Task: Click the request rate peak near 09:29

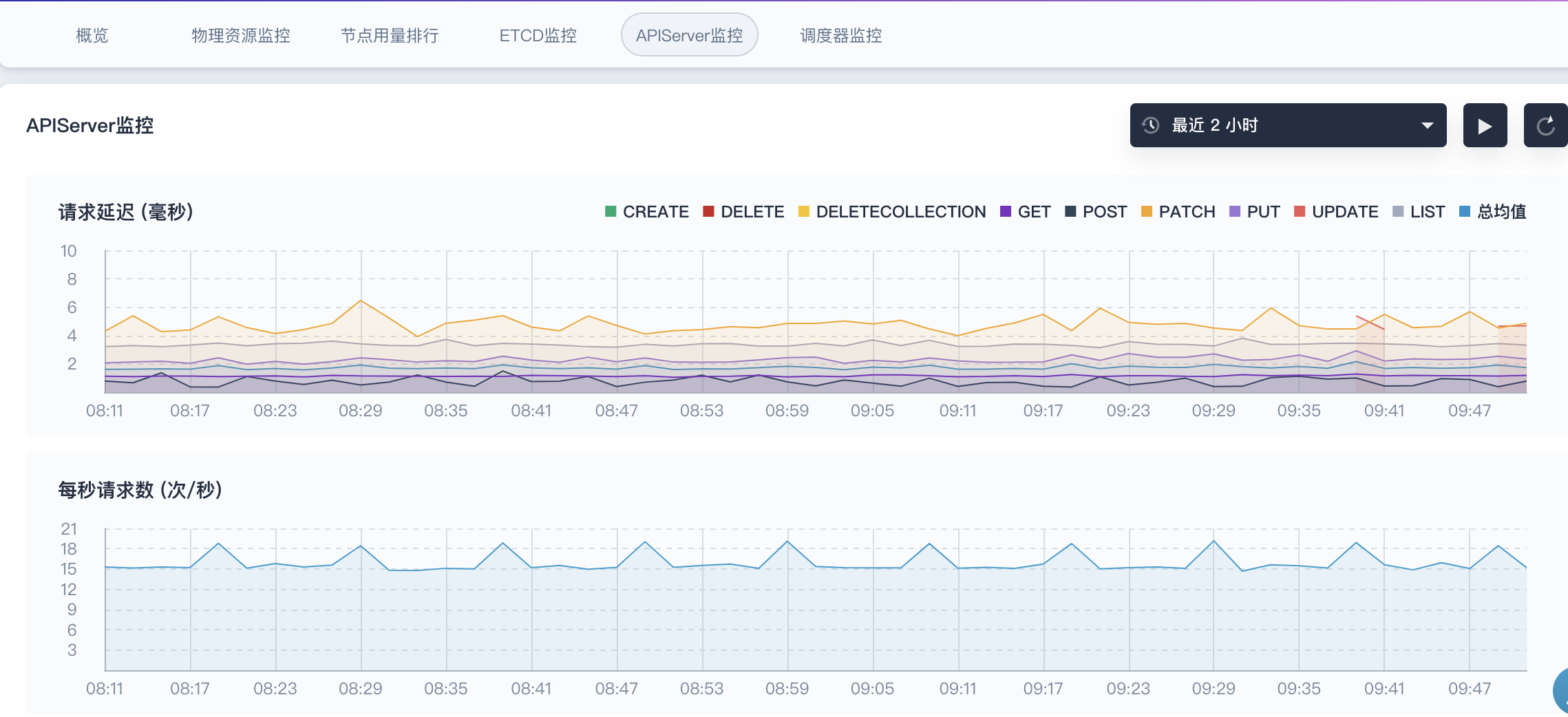Action: click(1214, 541)
